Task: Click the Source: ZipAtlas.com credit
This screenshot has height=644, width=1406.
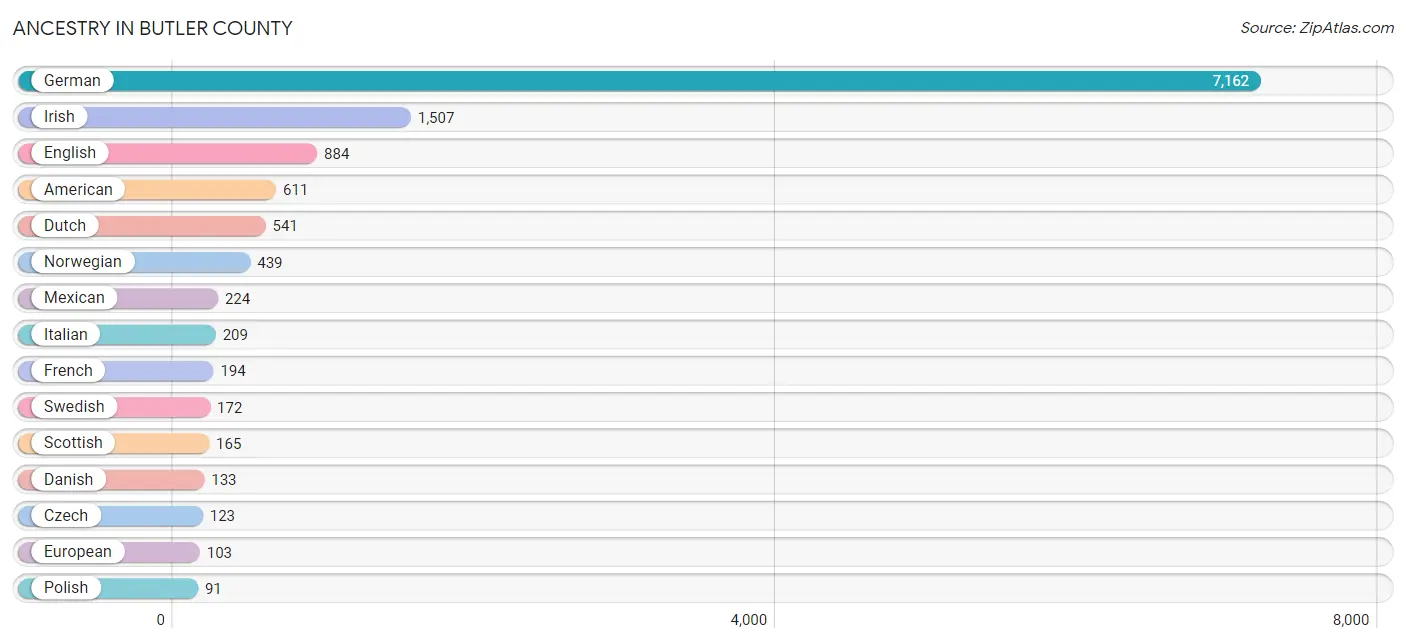Action: click(x=1317, y=28)
